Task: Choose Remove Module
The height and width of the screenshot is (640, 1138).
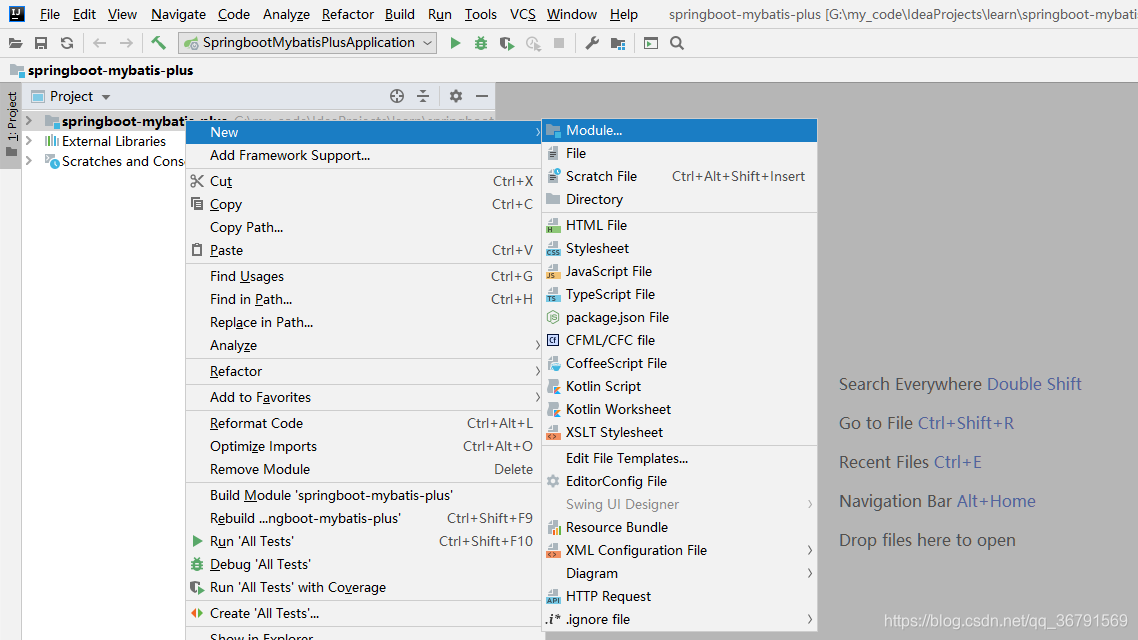Action: (364, 469)
